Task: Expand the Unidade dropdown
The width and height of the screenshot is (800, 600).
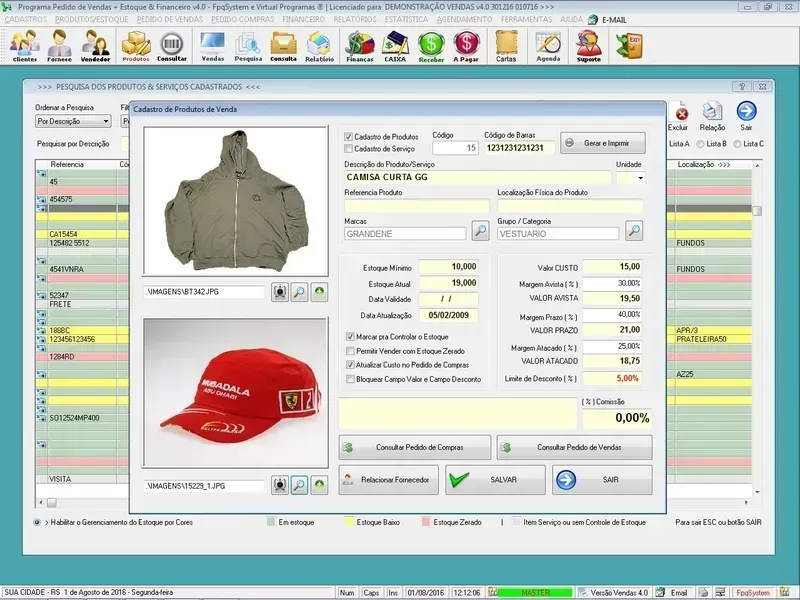Action: (x=640, y=178)
